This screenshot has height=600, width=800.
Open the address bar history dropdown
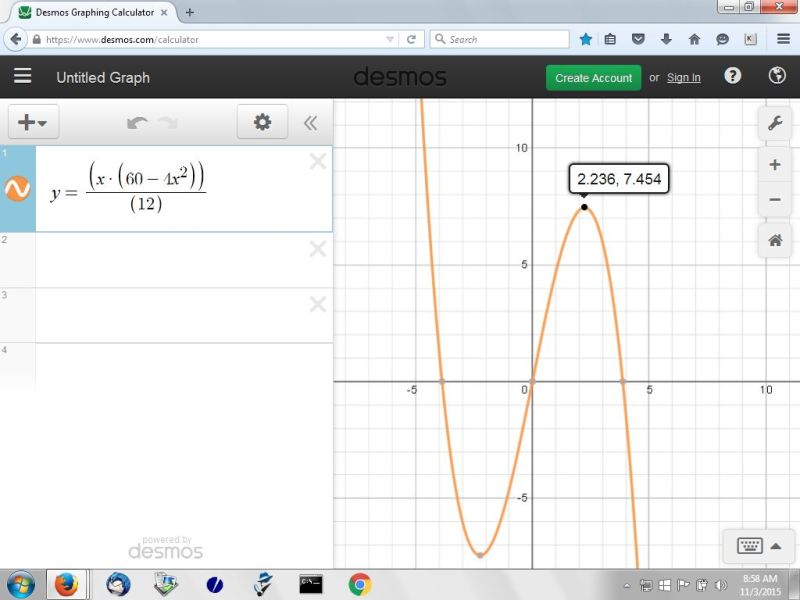(390, 39)
